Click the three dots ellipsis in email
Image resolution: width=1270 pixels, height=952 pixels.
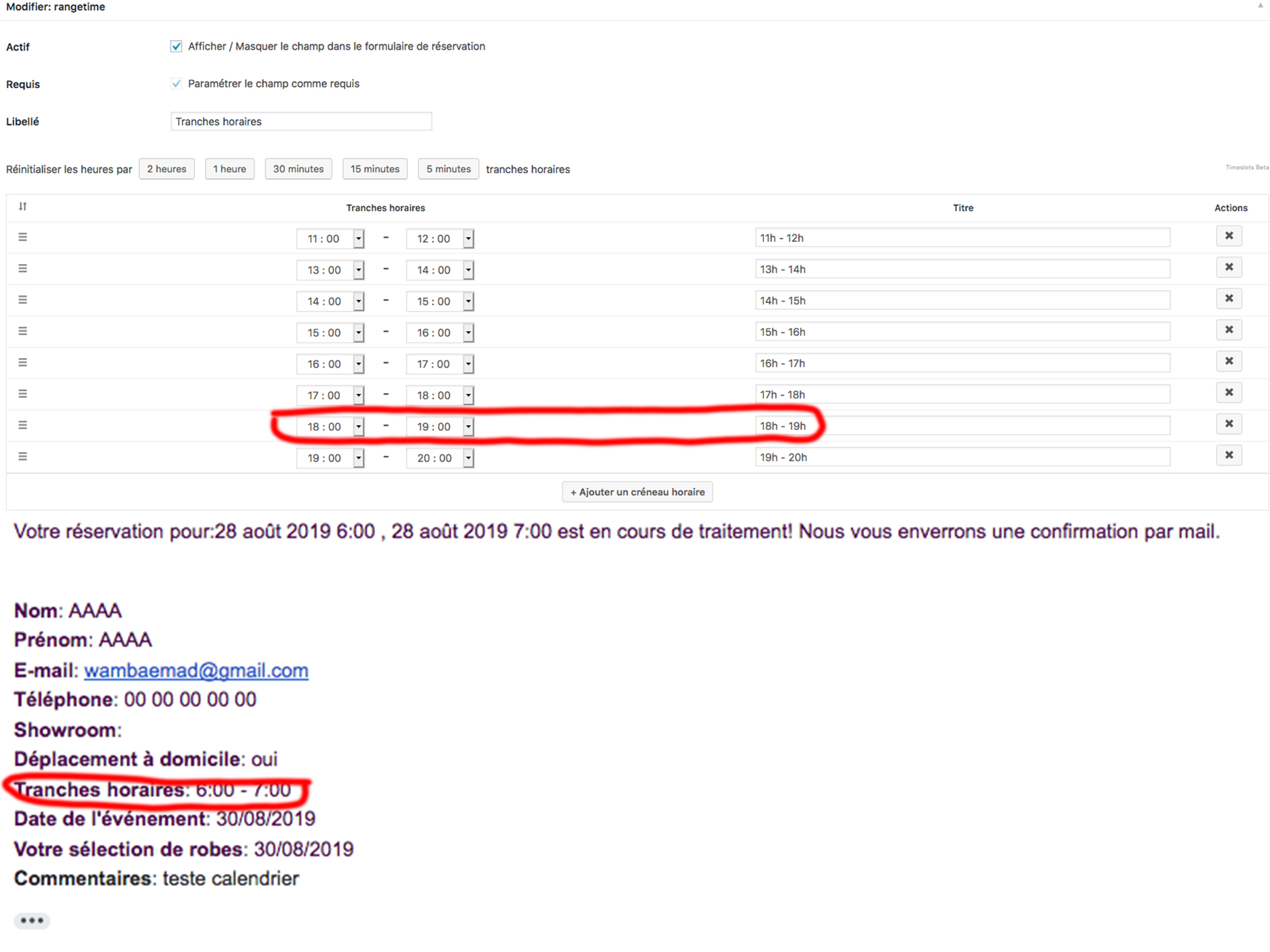tap(32, 920)
